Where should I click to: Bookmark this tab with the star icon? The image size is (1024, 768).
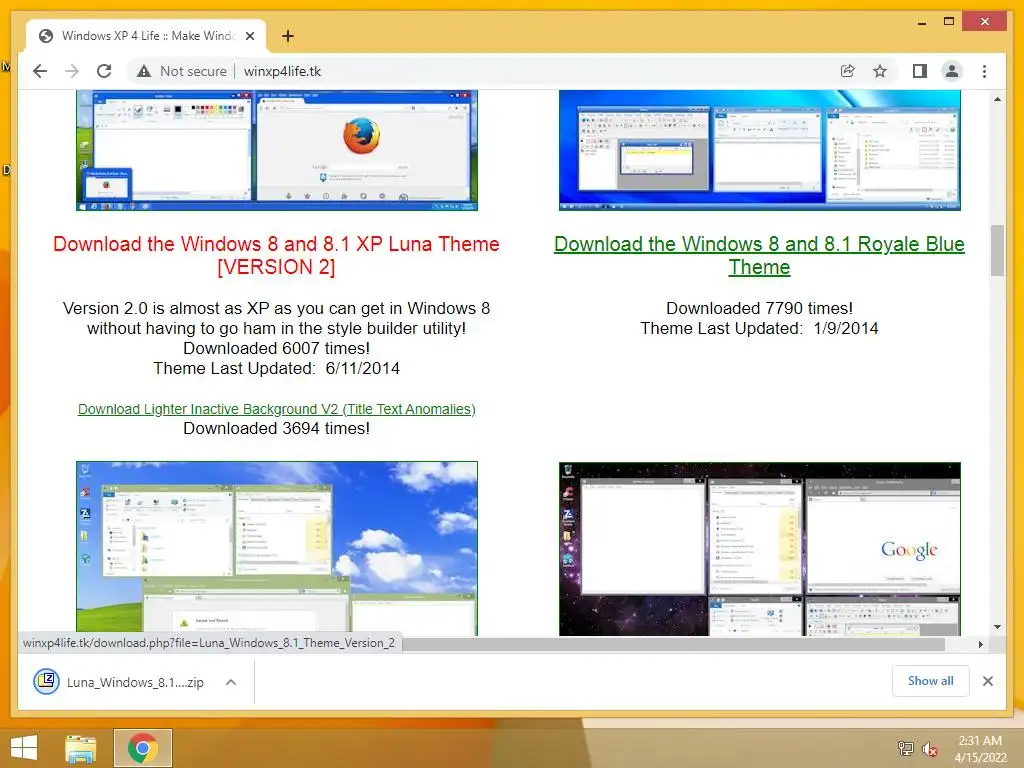click(880, 71)
